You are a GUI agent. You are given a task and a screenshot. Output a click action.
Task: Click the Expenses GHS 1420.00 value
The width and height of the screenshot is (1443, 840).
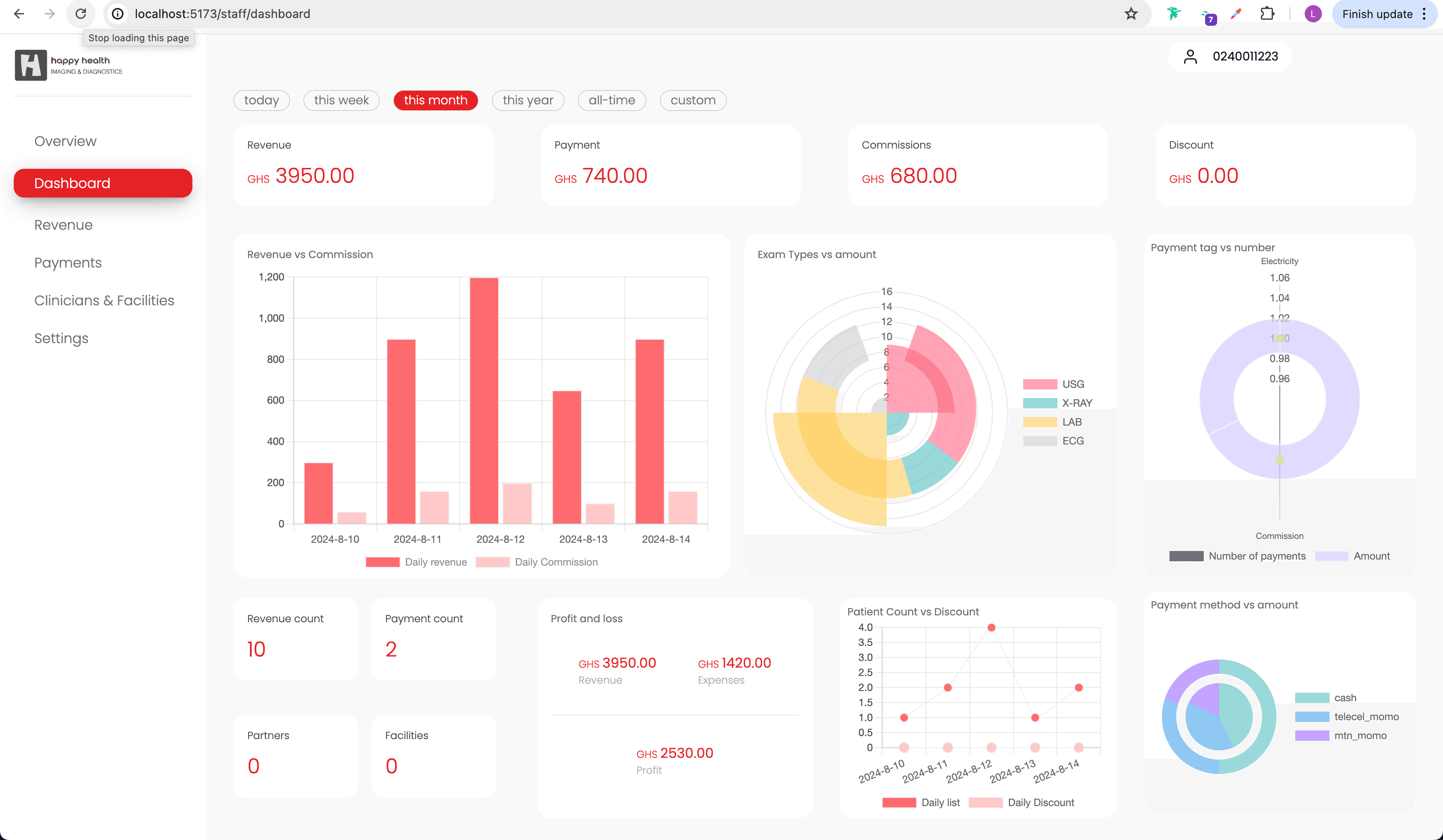click(734, 663)
